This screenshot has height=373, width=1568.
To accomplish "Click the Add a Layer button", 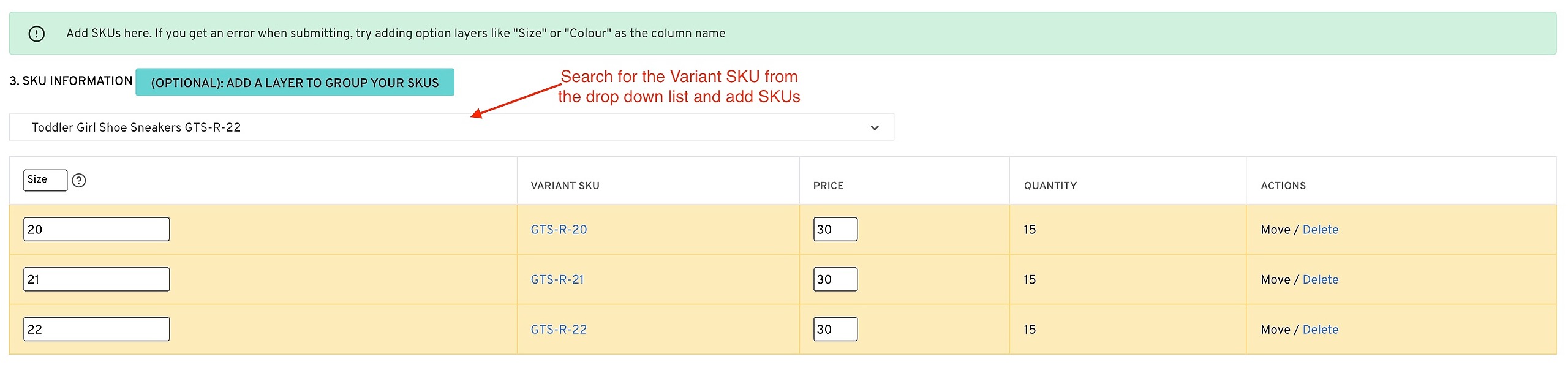I will click(x=295, y=83).
